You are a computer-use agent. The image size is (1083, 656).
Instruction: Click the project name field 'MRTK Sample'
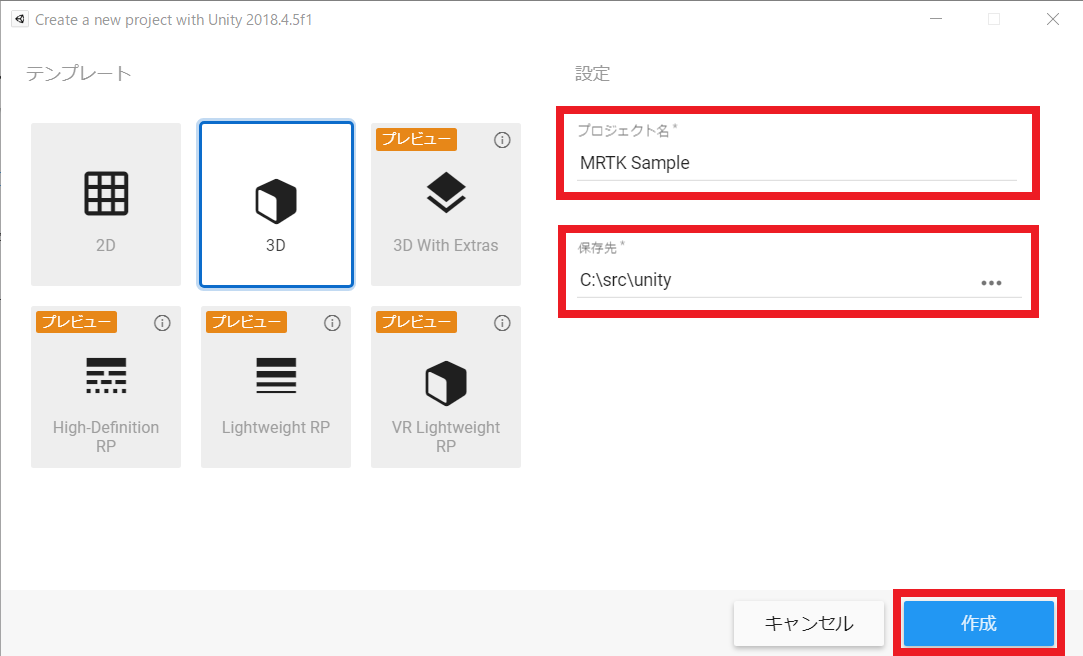click(796, 163)
